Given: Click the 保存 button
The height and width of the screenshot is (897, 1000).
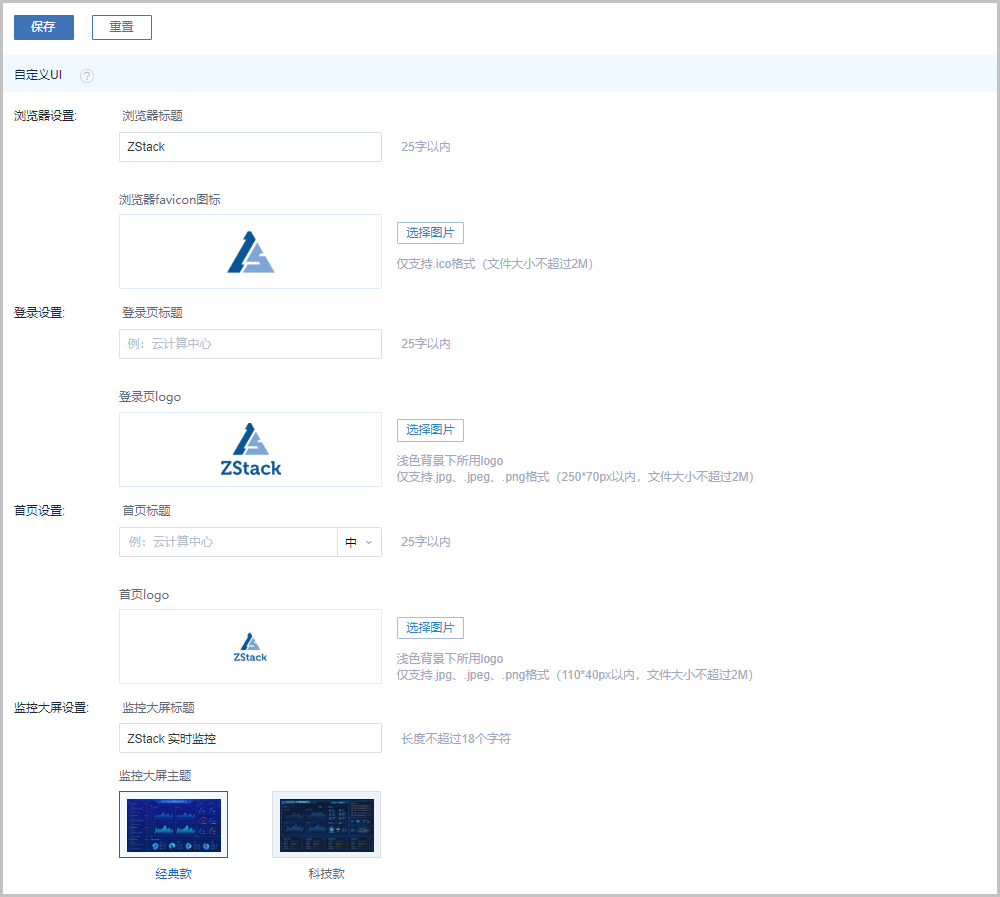Looking at the screenshot, I should pyautogui.click(x=44, y=27).
